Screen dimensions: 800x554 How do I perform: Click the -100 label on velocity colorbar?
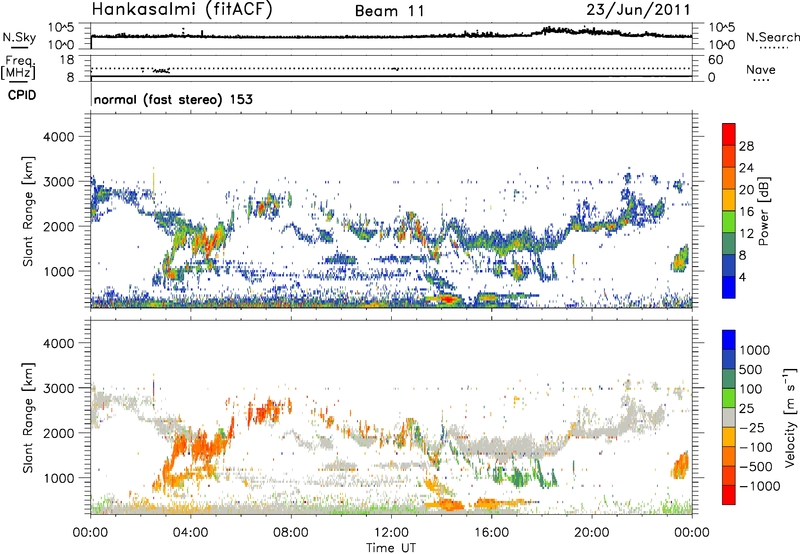pos(756,447)
